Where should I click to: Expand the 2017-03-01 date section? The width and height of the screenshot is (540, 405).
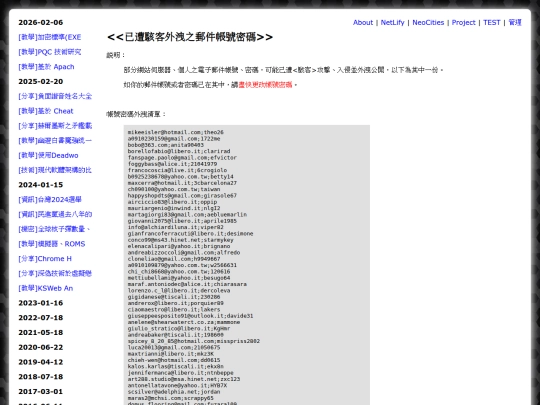(x=41, y=392)
